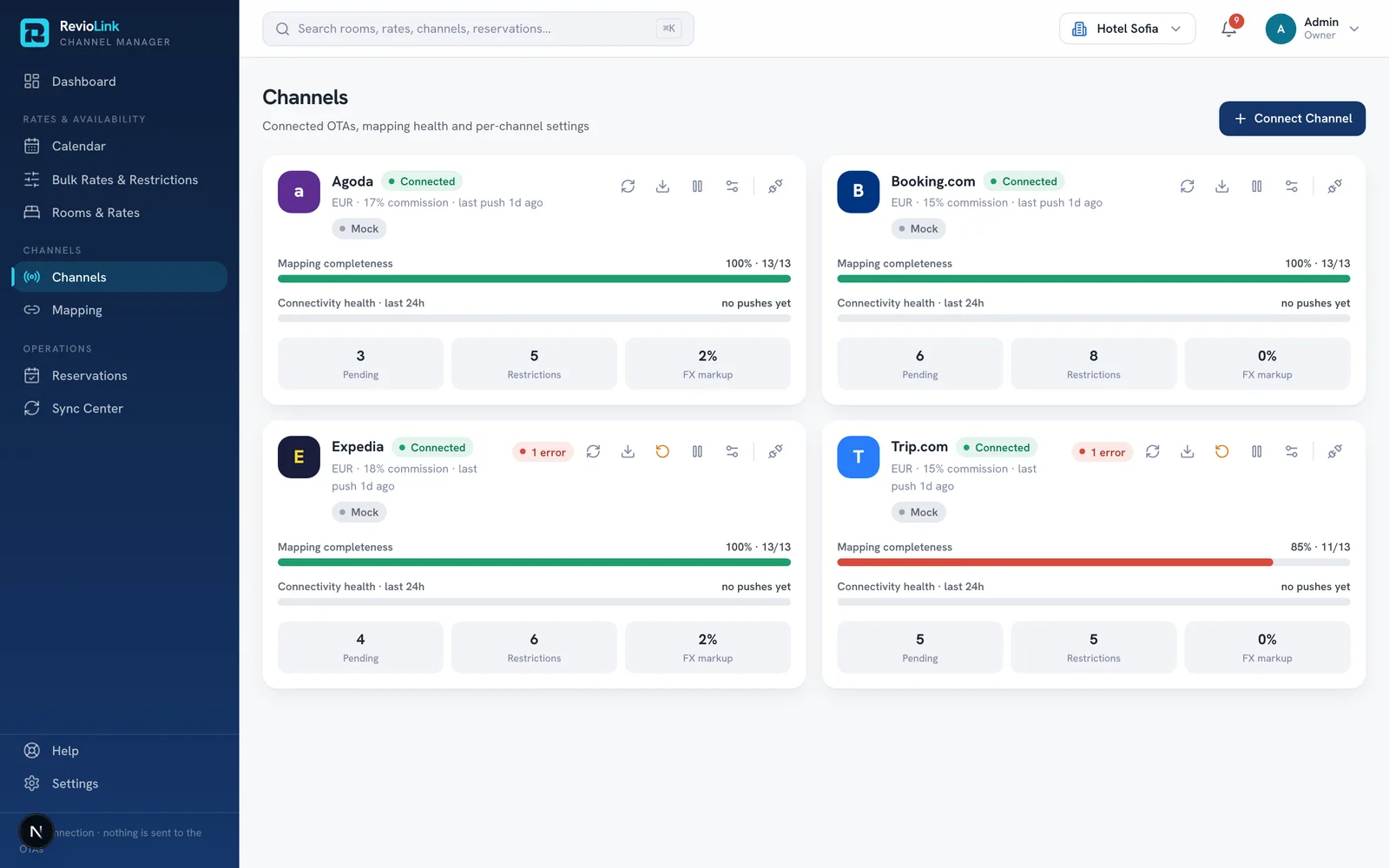The height and width of the screenshot is (868, 1389).
Task: Expand the Admin account menu
Action: click(x=1313, y=29)
